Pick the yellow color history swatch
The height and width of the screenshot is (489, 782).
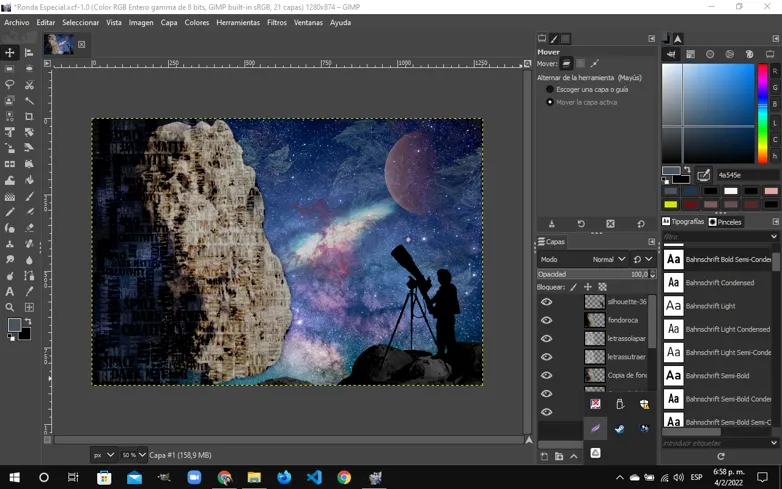671,204
